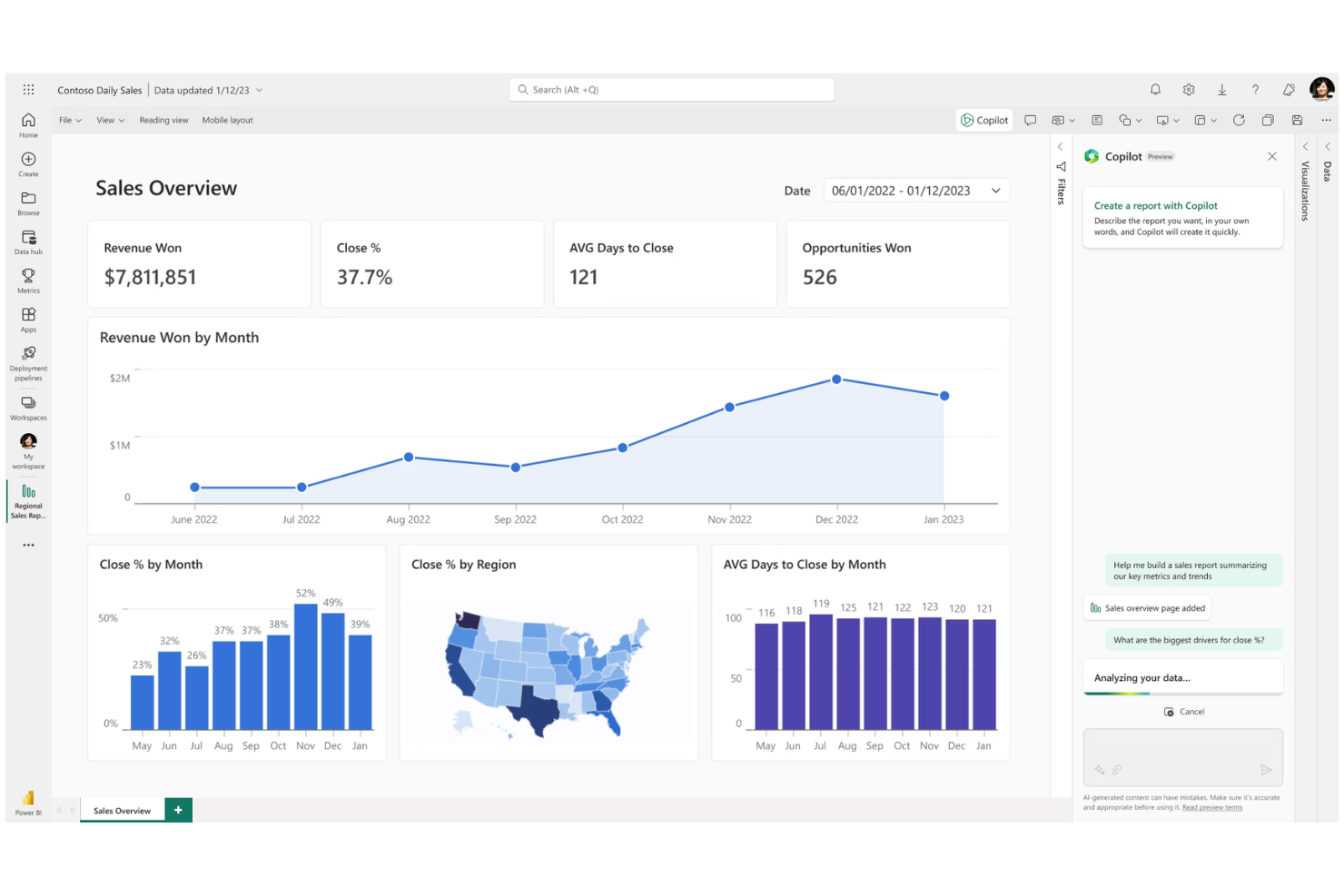Select the Sales Overview page tab
Screen dimensions: 1344x896
click(121, 810)
